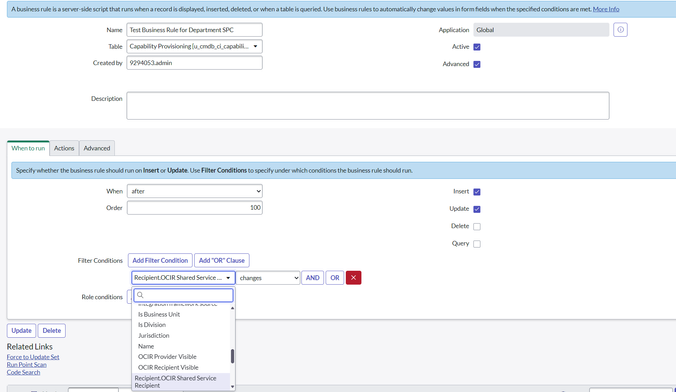Enable the Query checkbox
The width and height of the screenshot is (676, 392).
click(477, 244)
